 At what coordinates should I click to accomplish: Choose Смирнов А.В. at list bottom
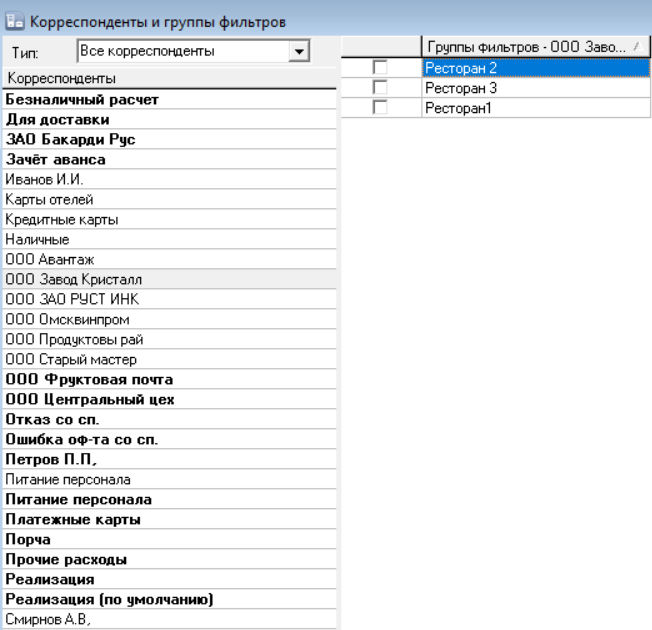49,620
